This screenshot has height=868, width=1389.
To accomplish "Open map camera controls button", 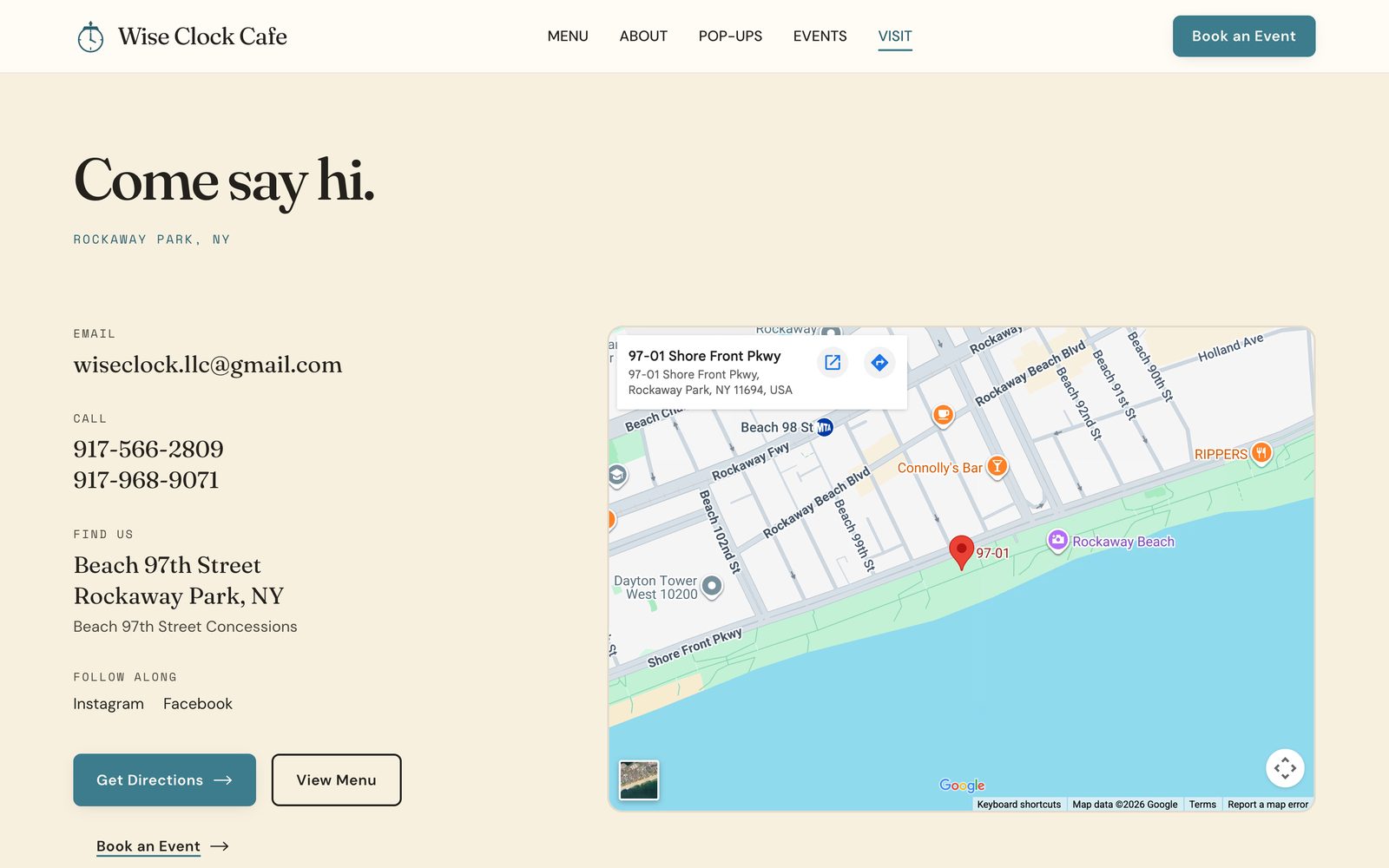I will click(x=1285, y=768).
